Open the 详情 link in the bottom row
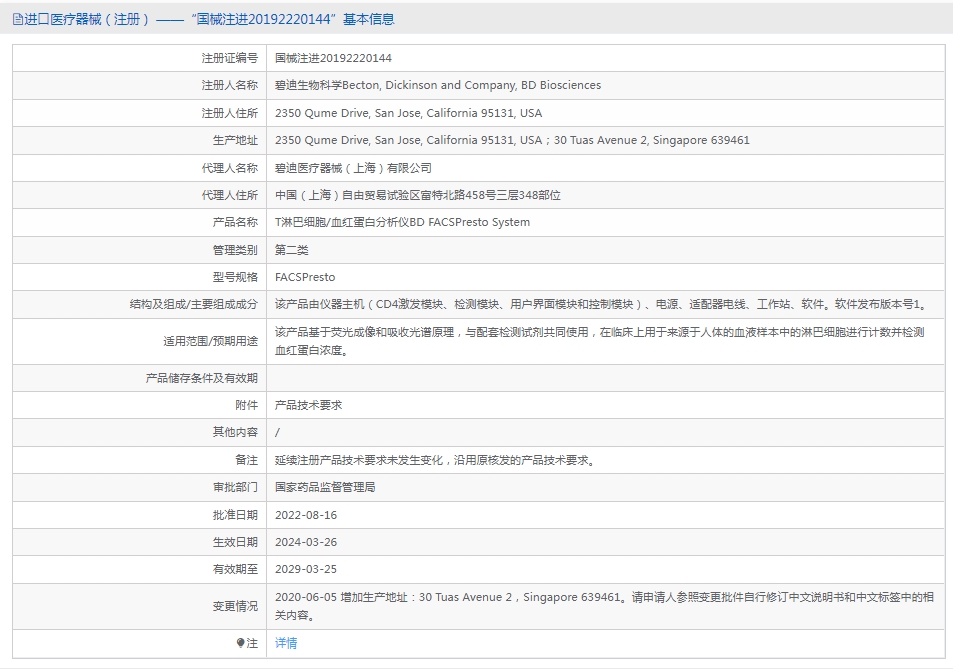The width and height of the screenshot is (953, 669). [x=286, y=643]
